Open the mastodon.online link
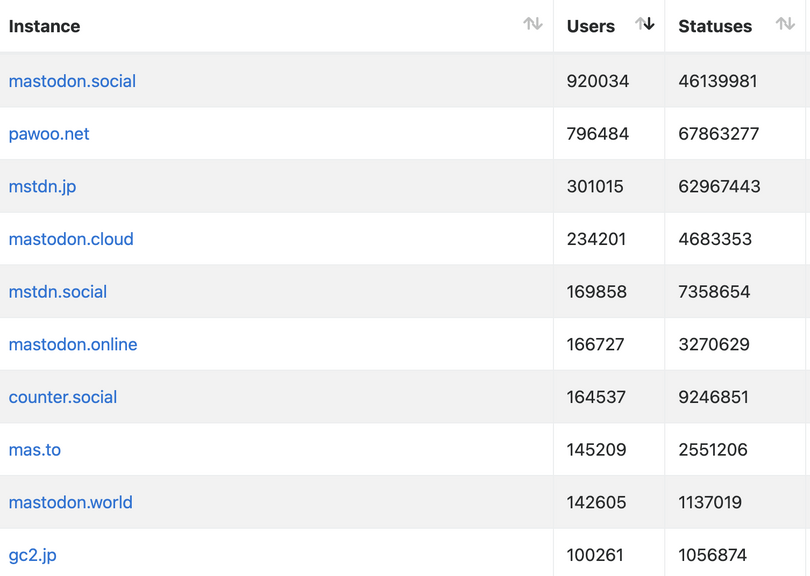The width and height of the screenshot is (810, 576). click(x=73, y=345)
